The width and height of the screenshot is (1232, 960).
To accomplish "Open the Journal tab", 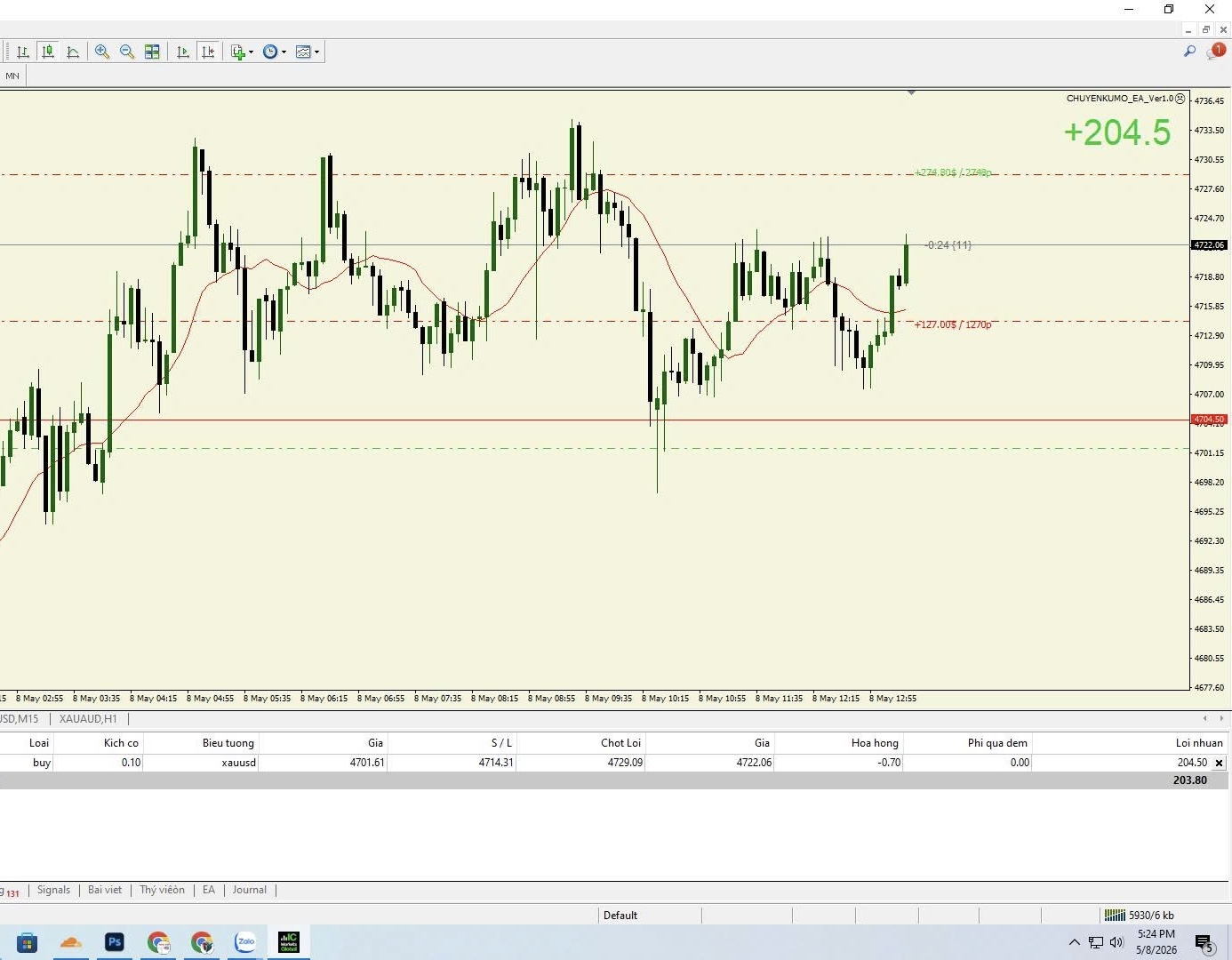I will coord(249,890).
